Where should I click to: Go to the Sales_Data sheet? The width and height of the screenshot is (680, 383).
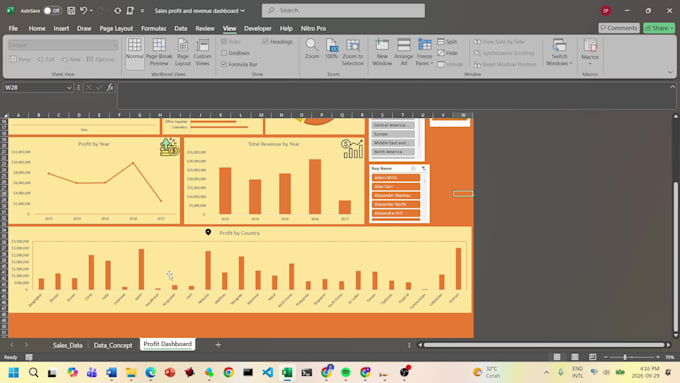(x=68, y=345)
